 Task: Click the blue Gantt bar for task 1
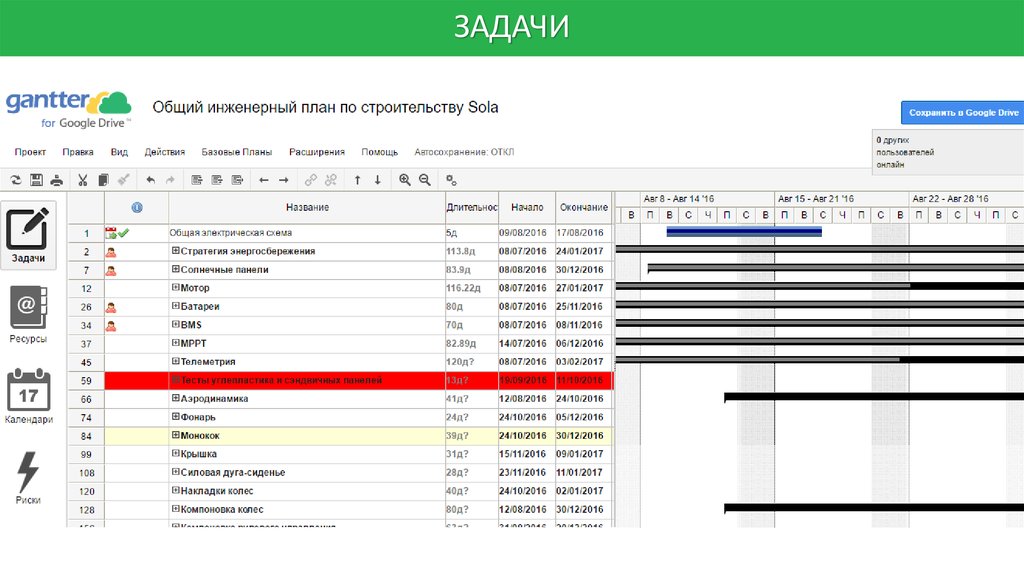pyautogui.click(x=743, y=232)
